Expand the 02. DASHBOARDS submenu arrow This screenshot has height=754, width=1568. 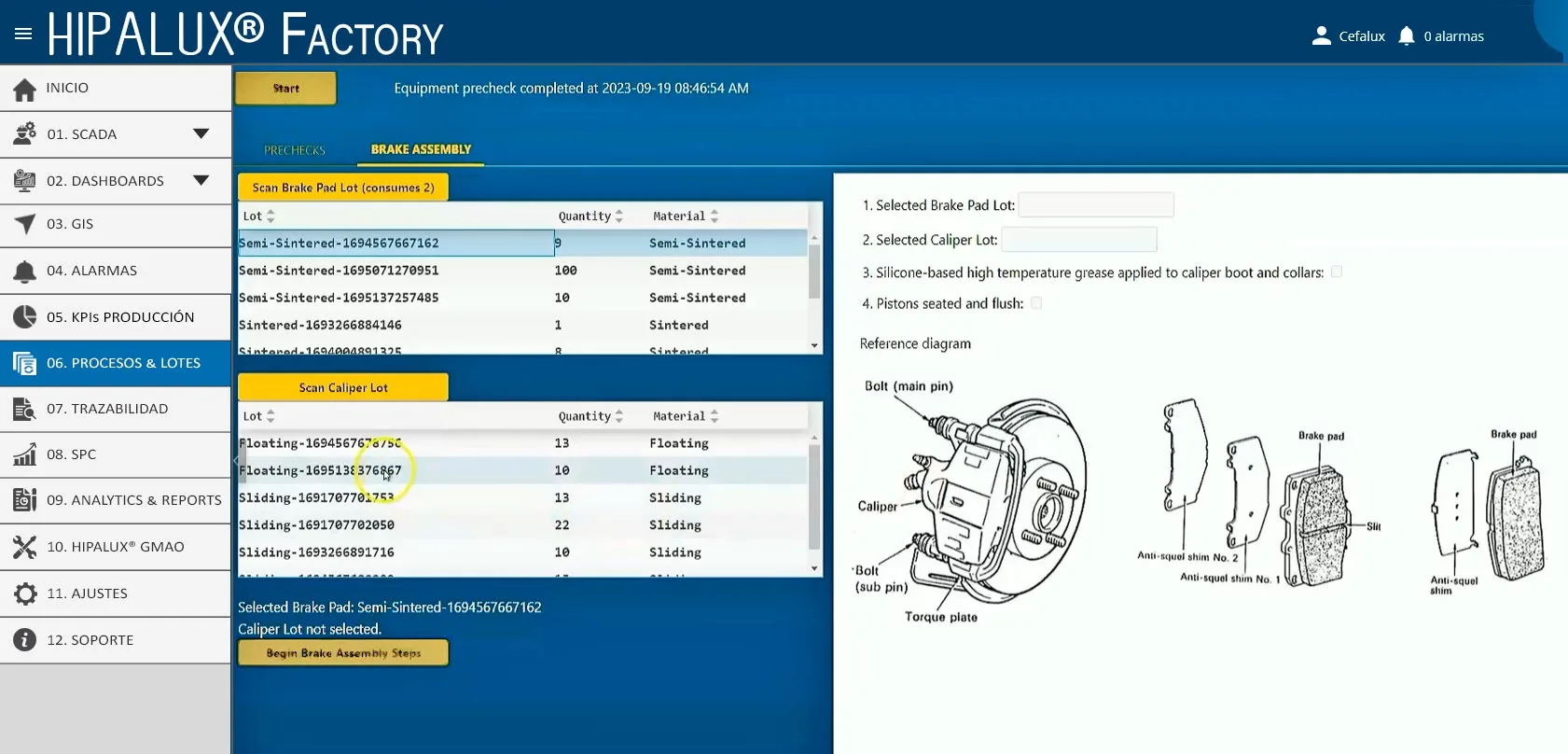(201, 180)
